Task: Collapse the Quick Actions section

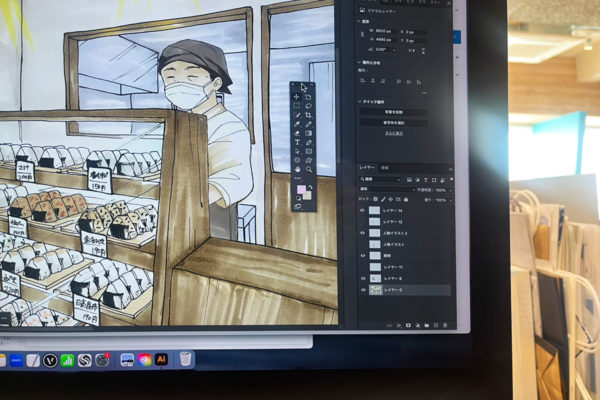Action: click(360, 102)
